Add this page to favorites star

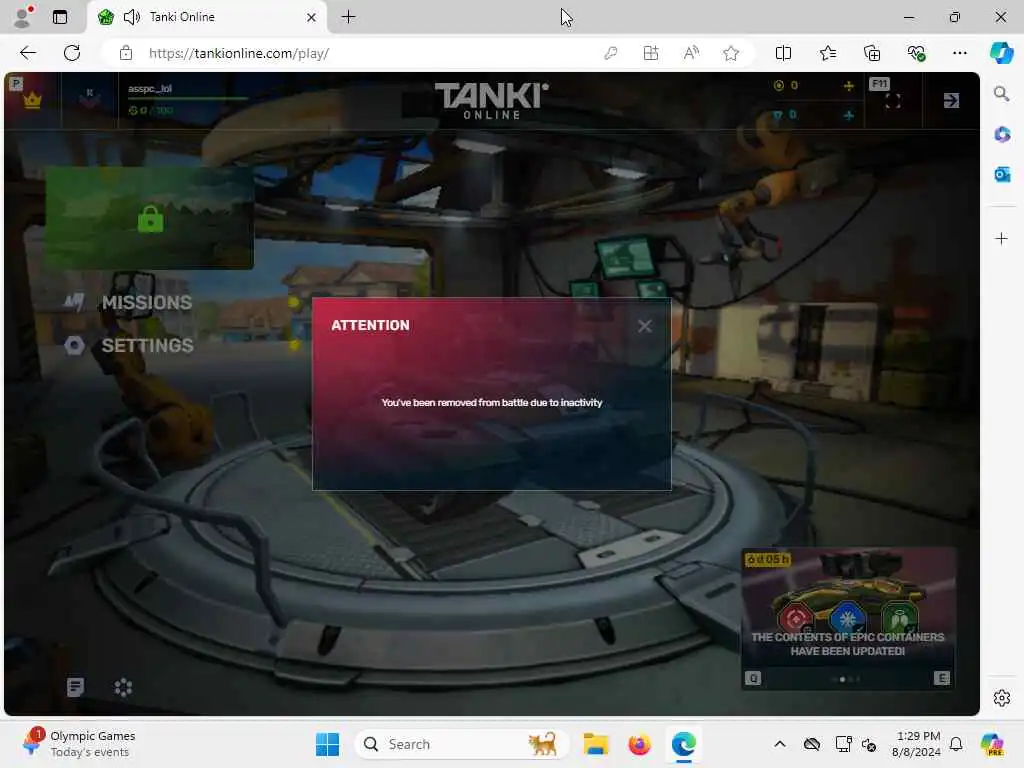pyautogui.click(x=731, y=53)
